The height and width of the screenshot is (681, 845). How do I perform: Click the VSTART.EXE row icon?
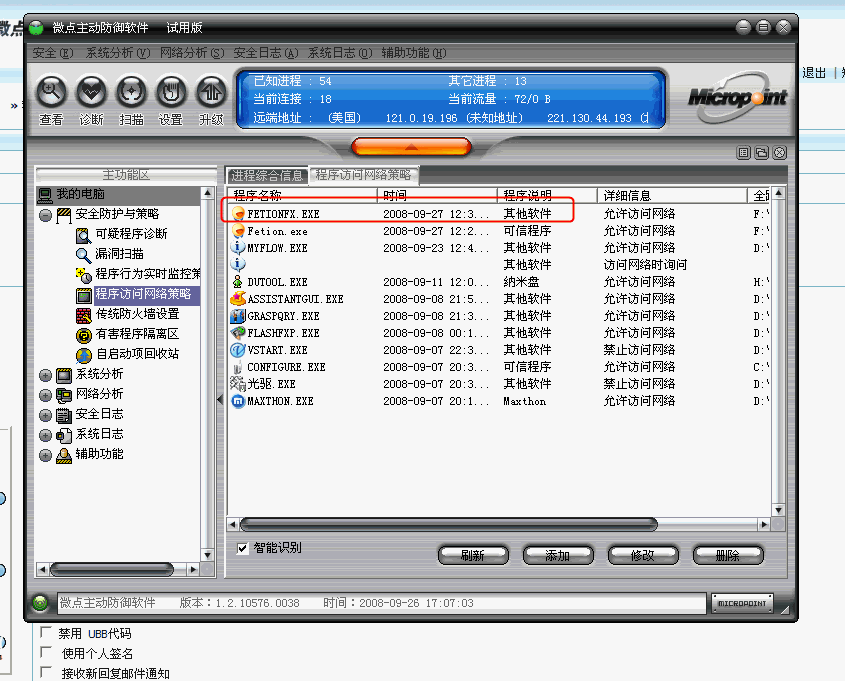[238, 350]
